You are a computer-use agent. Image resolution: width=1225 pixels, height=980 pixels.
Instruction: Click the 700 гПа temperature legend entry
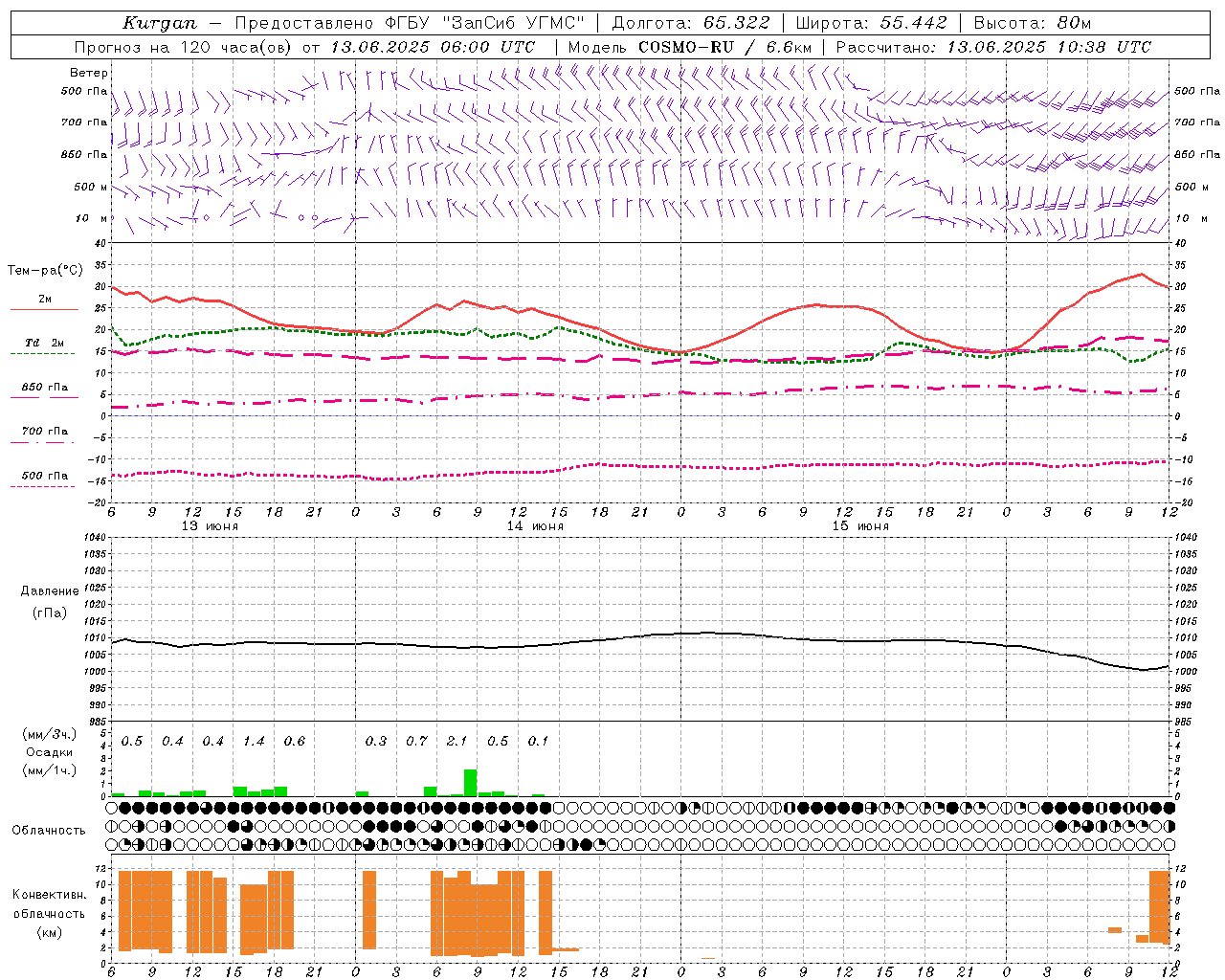[44, 432]
